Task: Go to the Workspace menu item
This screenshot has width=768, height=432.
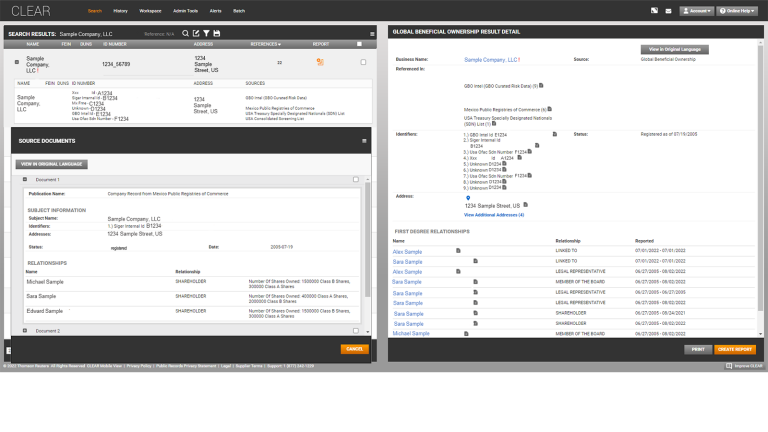Action: (x=150, y=10)
